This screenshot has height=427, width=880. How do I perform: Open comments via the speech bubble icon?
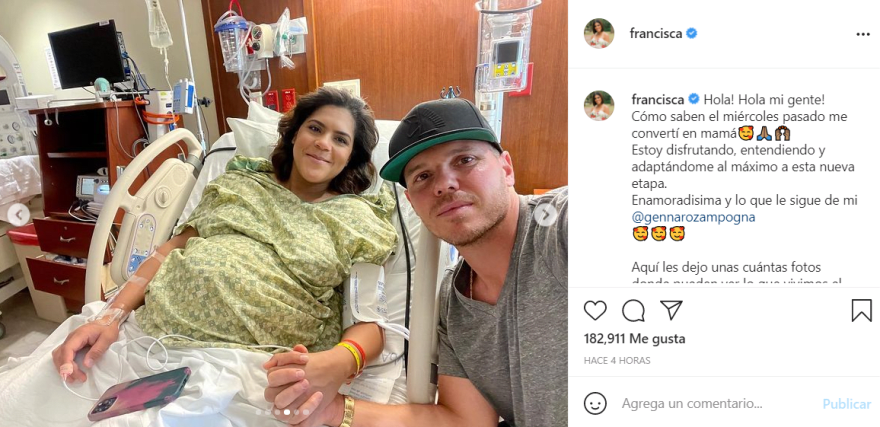point(633,310)
